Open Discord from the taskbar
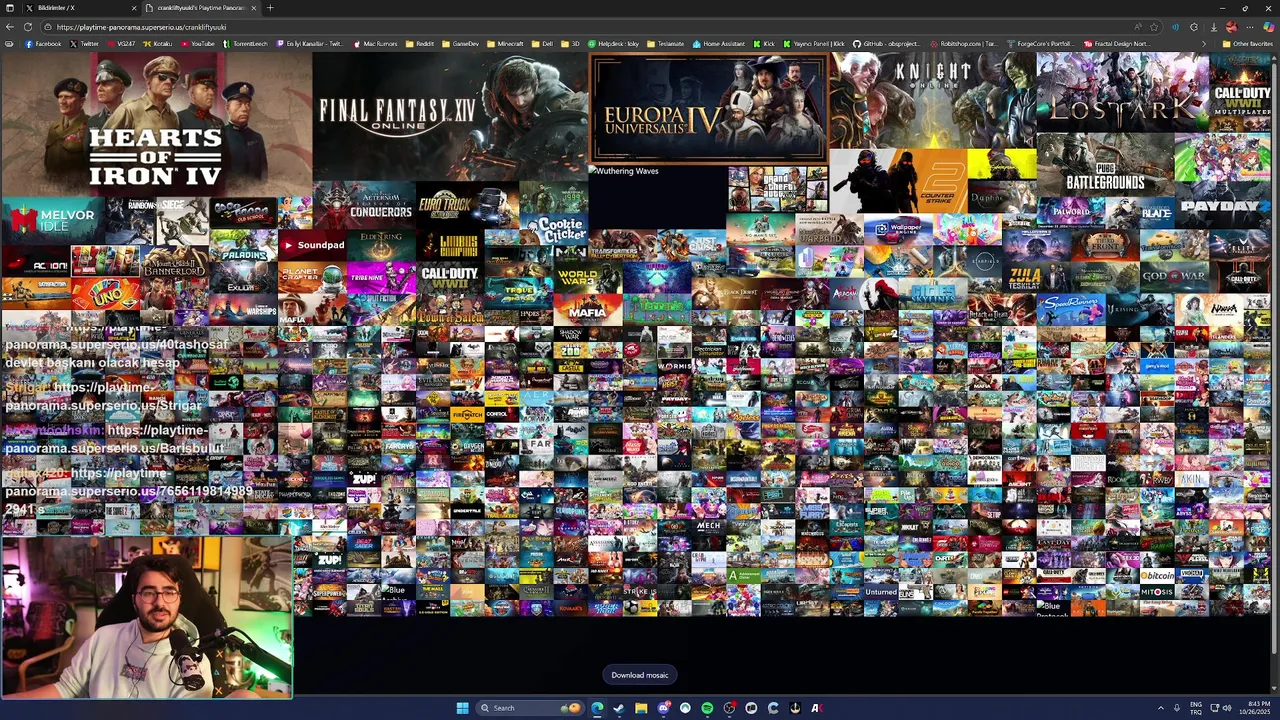The height and width of the screenshot is (720, 1280). [663, 708]
